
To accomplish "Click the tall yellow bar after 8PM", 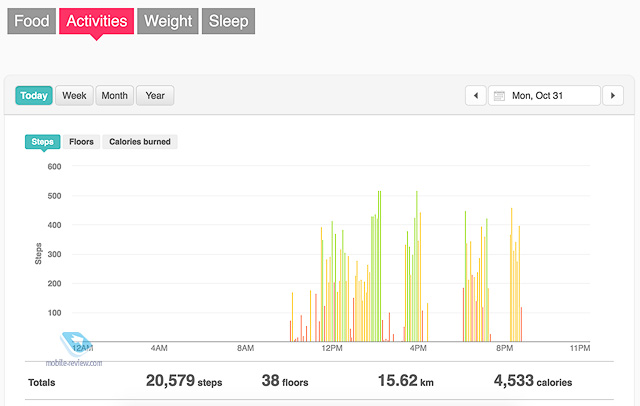I will (511, 275).
